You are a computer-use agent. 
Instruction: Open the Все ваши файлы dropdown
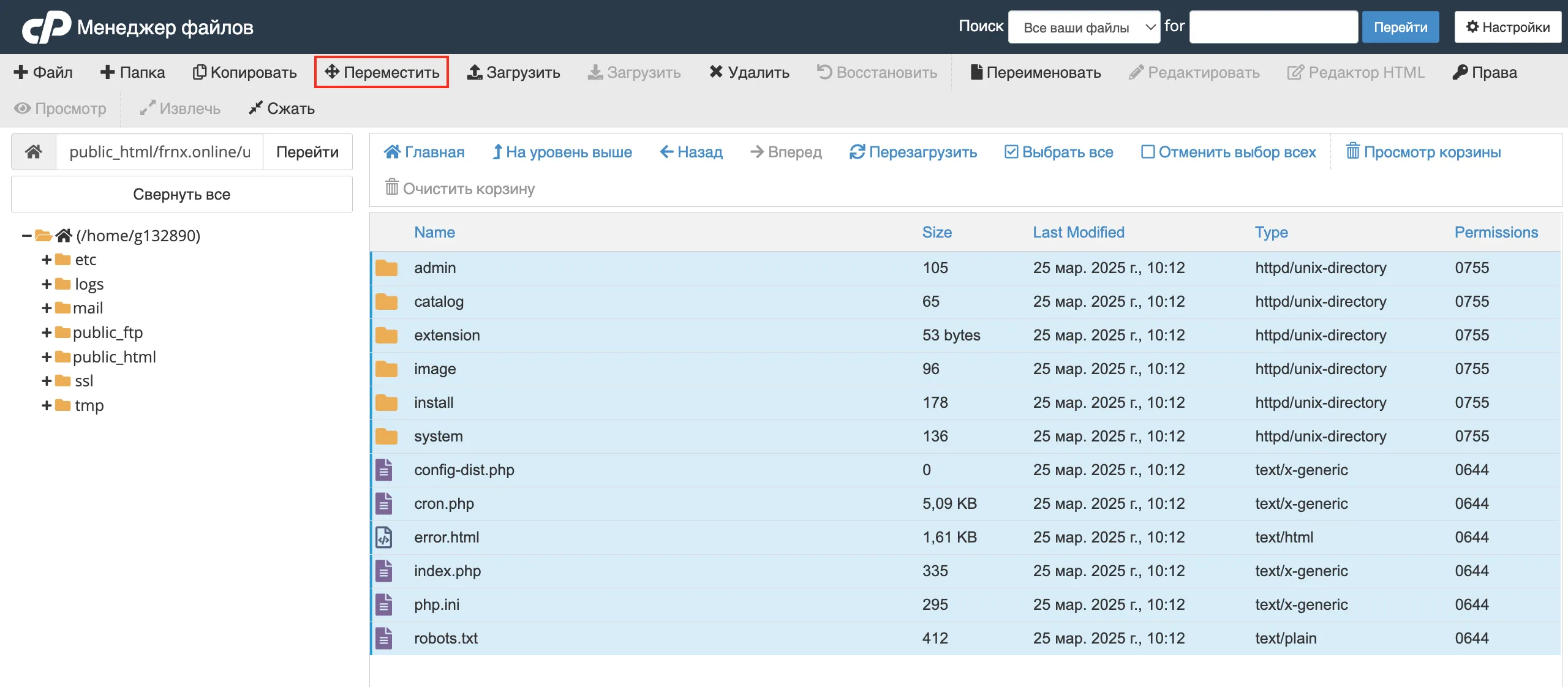1084,27
